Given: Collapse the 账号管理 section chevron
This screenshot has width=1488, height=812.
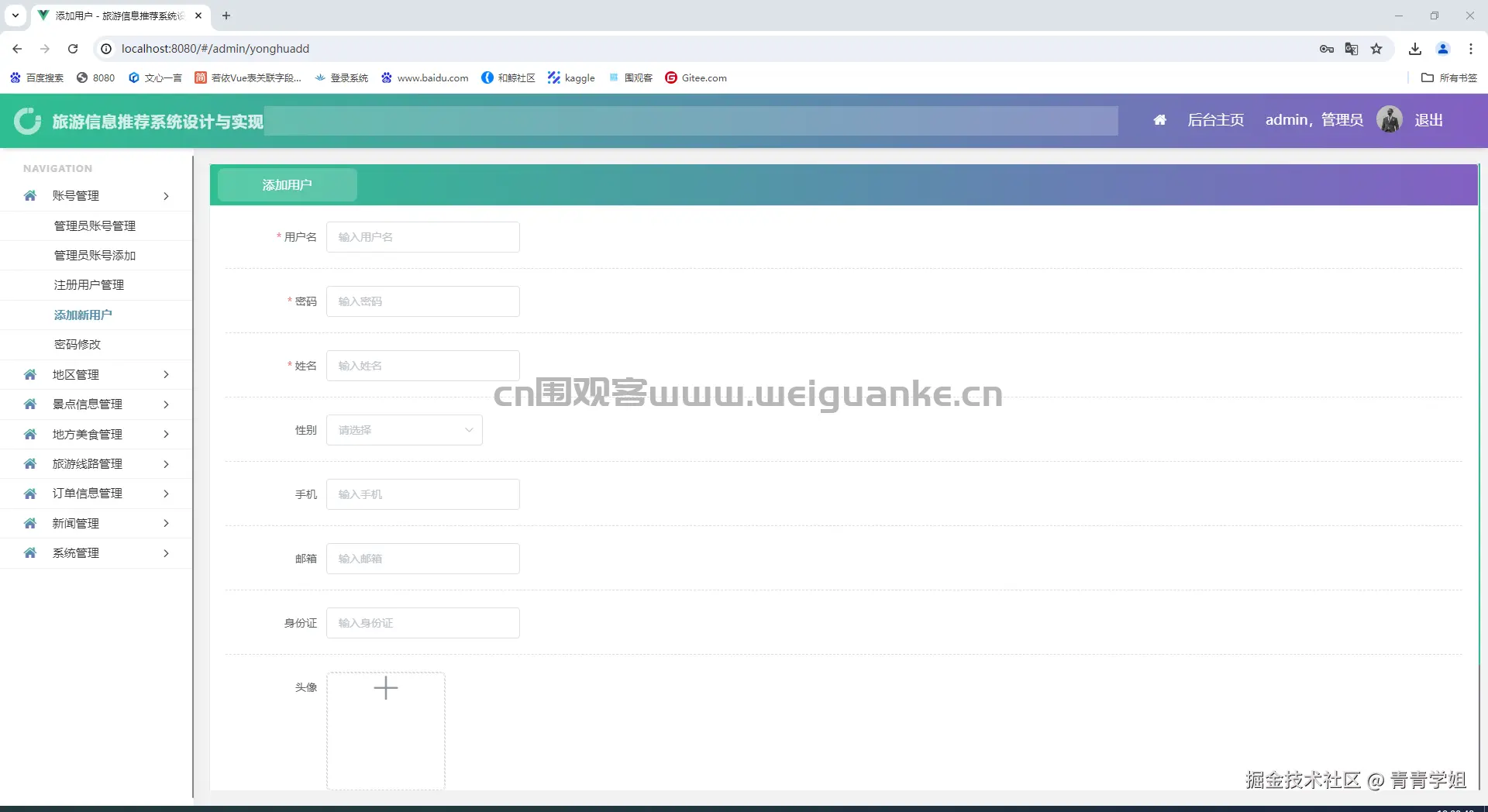Looking at the screenshot, I should click(165, 196).
